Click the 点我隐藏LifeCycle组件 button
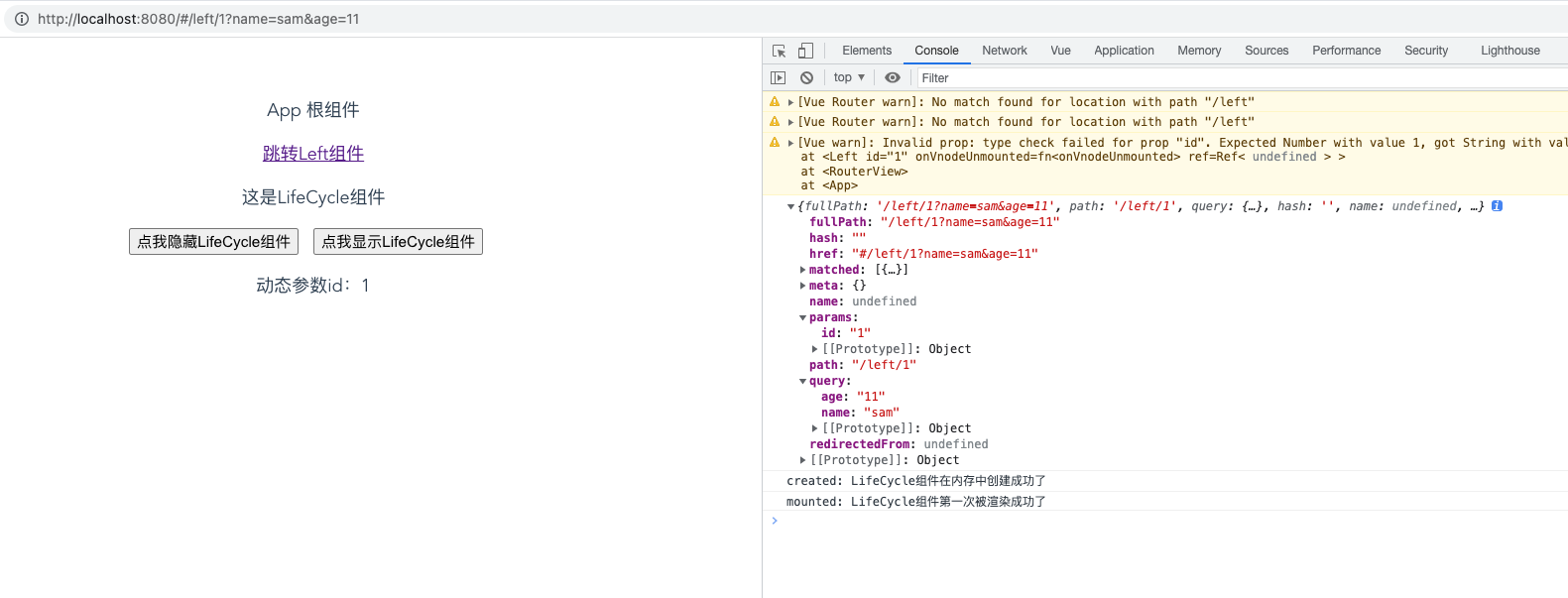The width and height of the screenshot is (1568, 598). pos(213,242)
